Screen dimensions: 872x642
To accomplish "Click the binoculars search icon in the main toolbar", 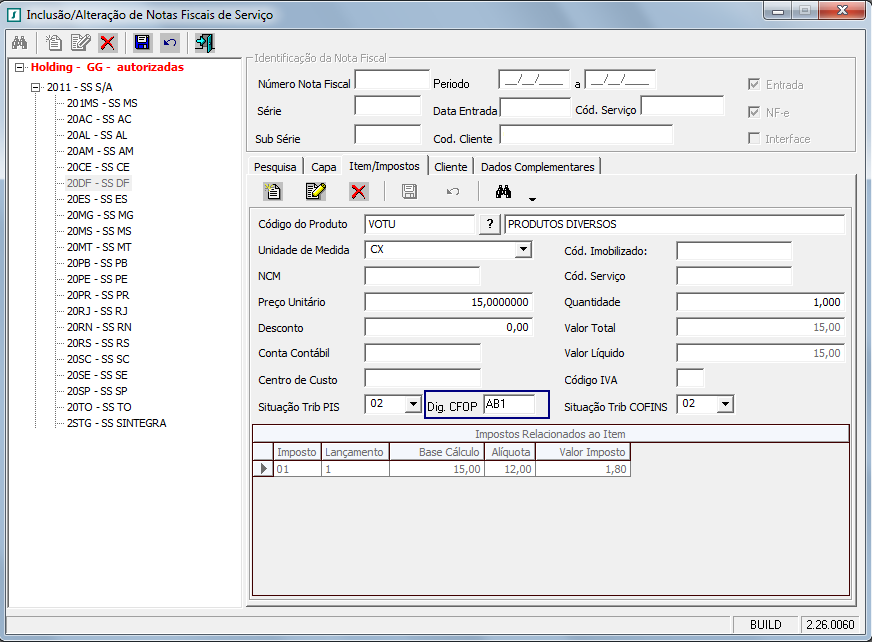I will click(19, 43).
